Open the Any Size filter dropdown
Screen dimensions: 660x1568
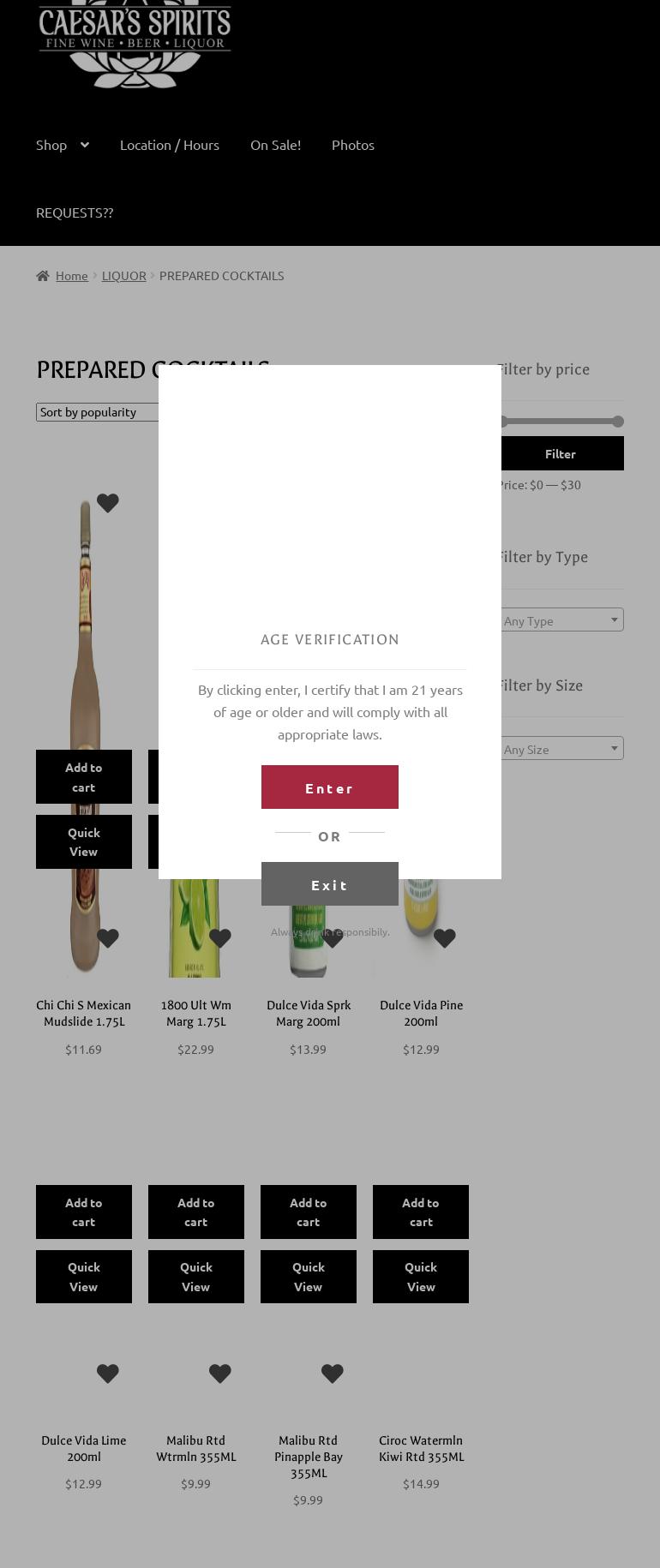[560, 749]
